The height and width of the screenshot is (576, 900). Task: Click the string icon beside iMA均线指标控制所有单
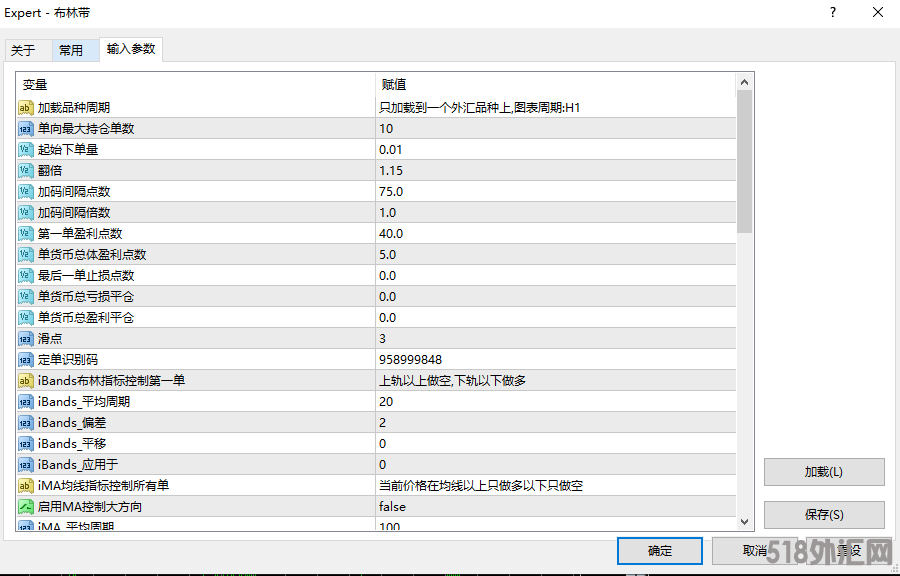(26, 485)
